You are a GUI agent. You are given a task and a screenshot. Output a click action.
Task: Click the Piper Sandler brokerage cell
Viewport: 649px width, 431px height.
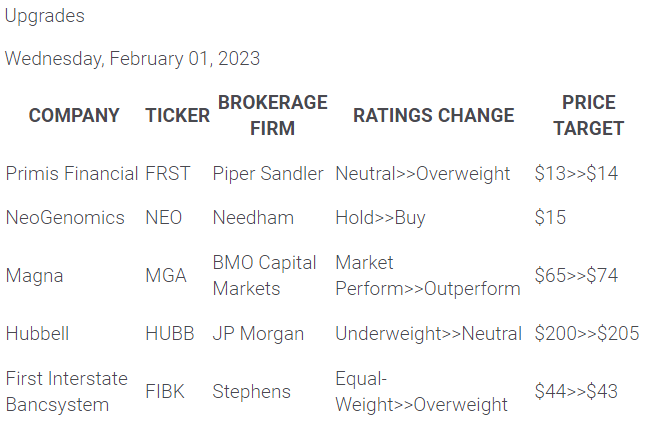268,173
